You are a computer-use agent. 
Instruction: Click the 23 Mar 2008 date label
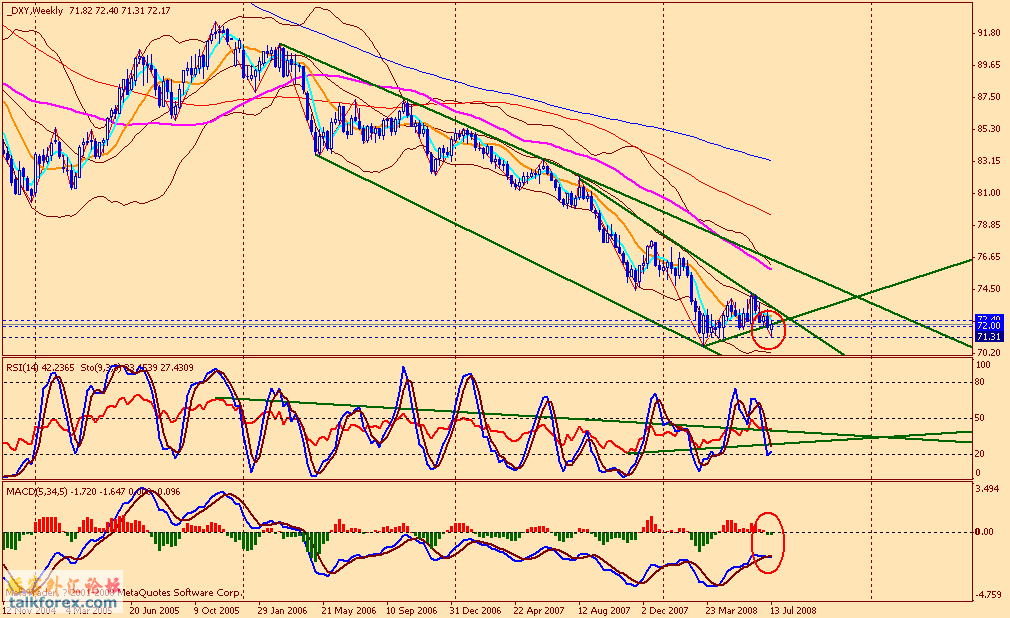click(732, 610)
